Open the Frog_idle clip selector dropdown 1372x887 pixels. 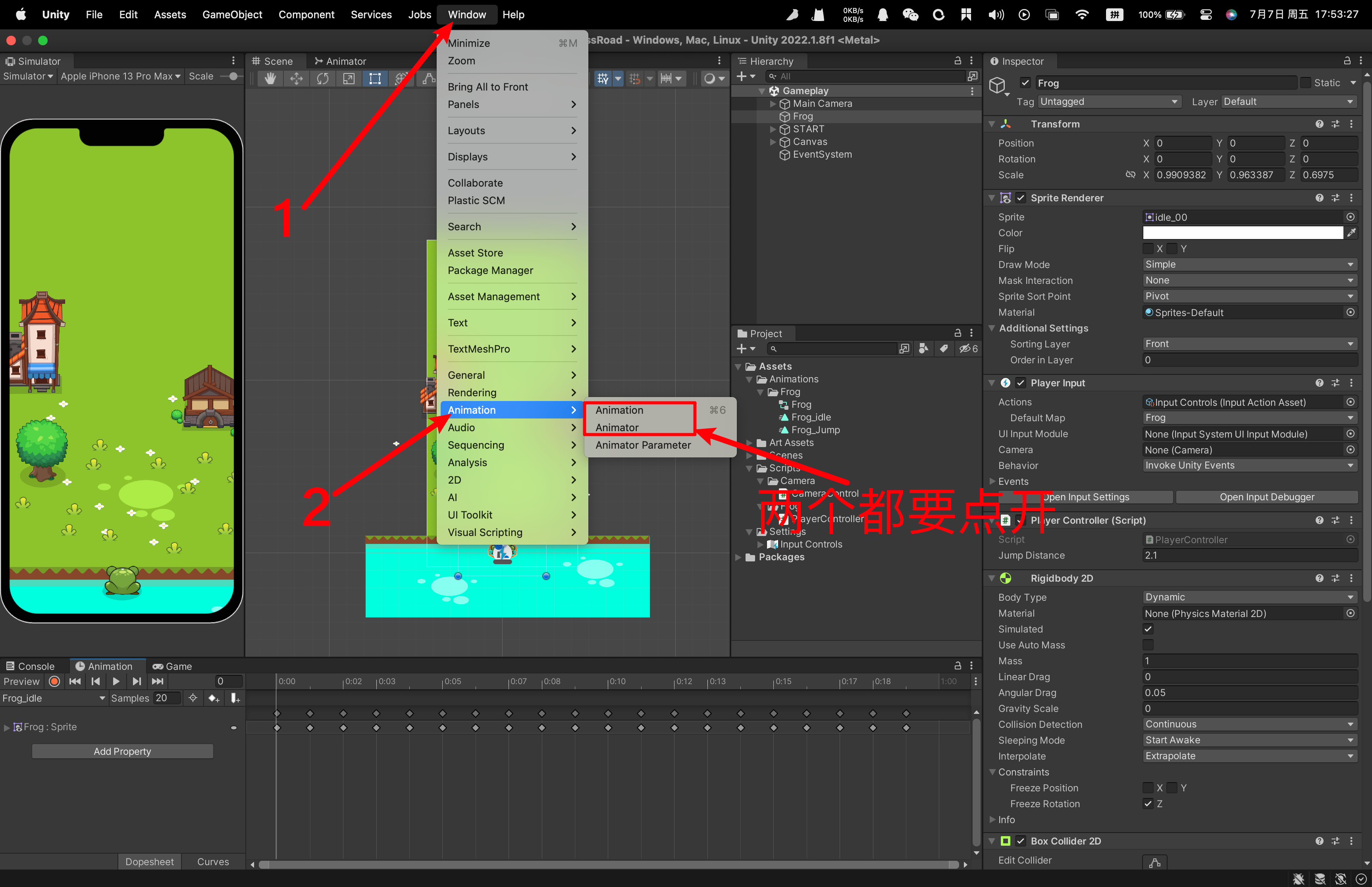click(54, 698)
